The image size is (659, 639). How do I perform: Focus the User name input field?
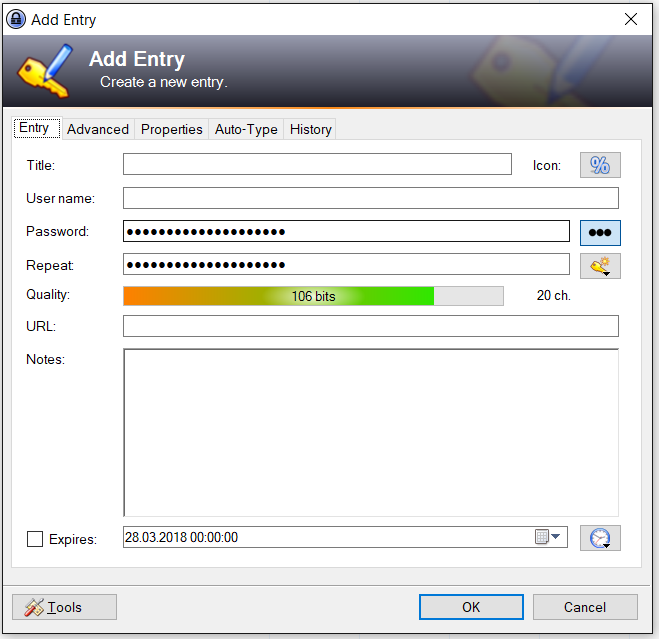coord(371,198)
